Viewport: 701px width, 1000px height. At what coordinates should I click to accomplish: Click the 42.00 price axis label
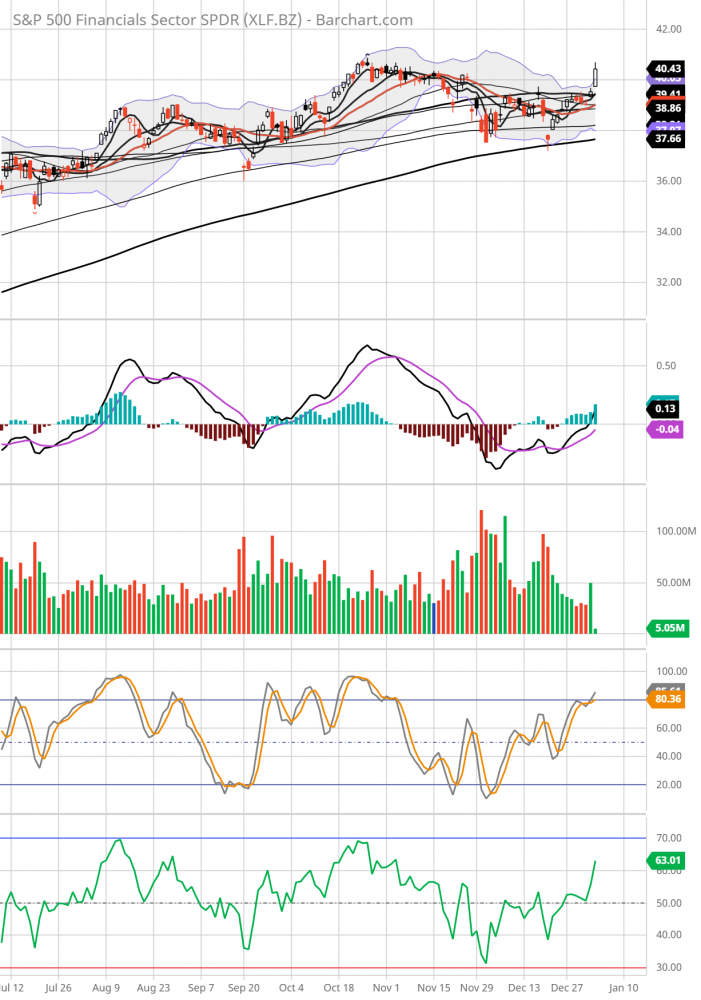click(x=667, y=30)
